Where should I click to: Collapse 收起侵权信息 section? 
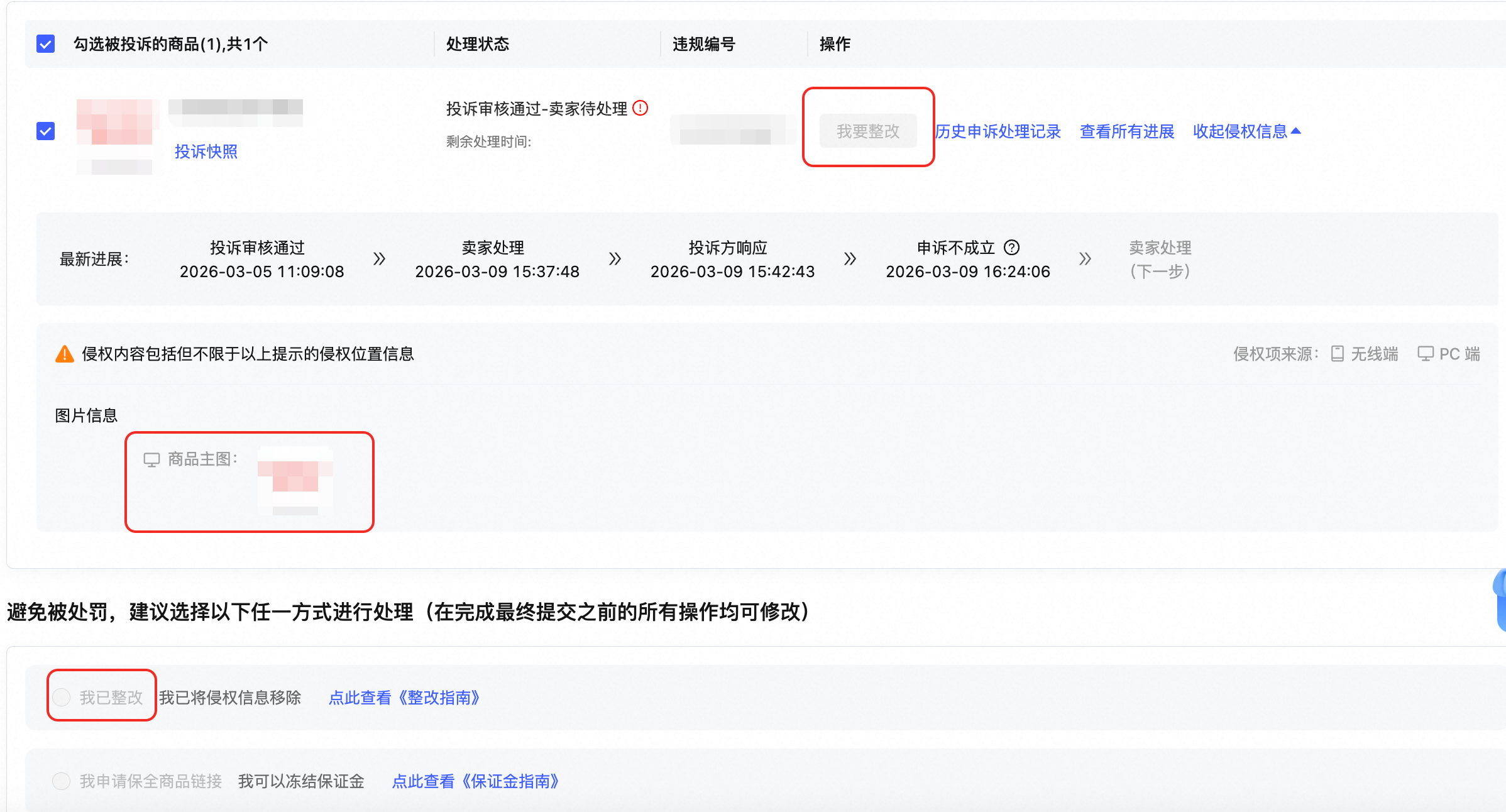1247,131
